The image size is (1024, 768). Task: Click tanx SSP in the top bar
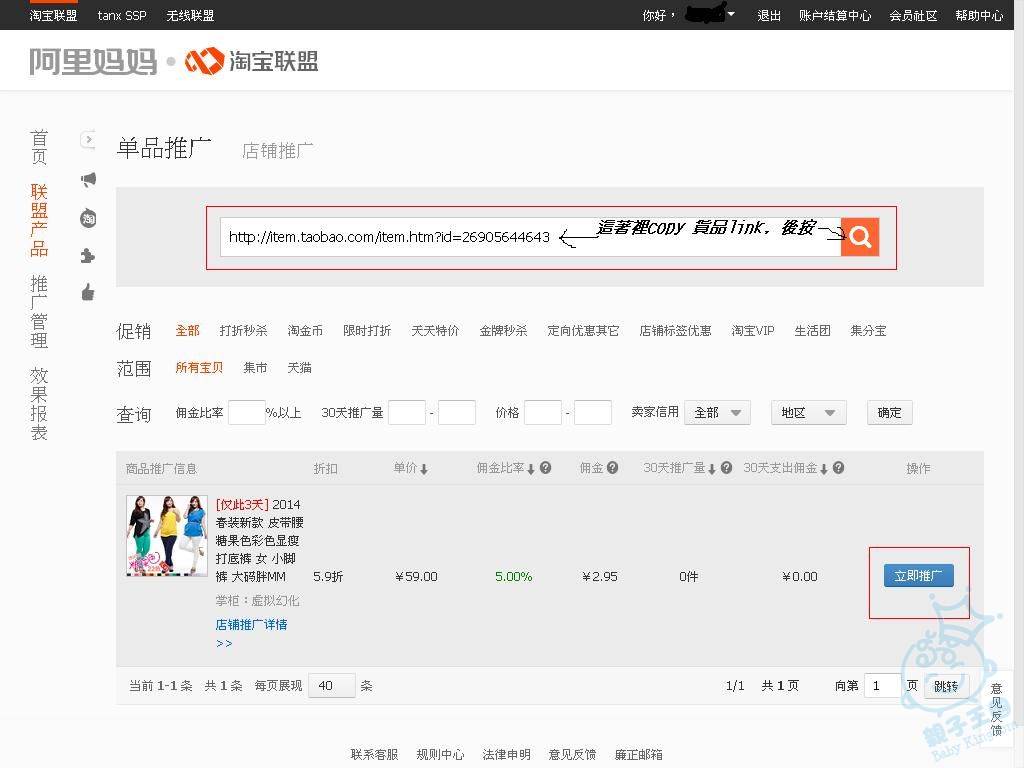tap(122, 15)
